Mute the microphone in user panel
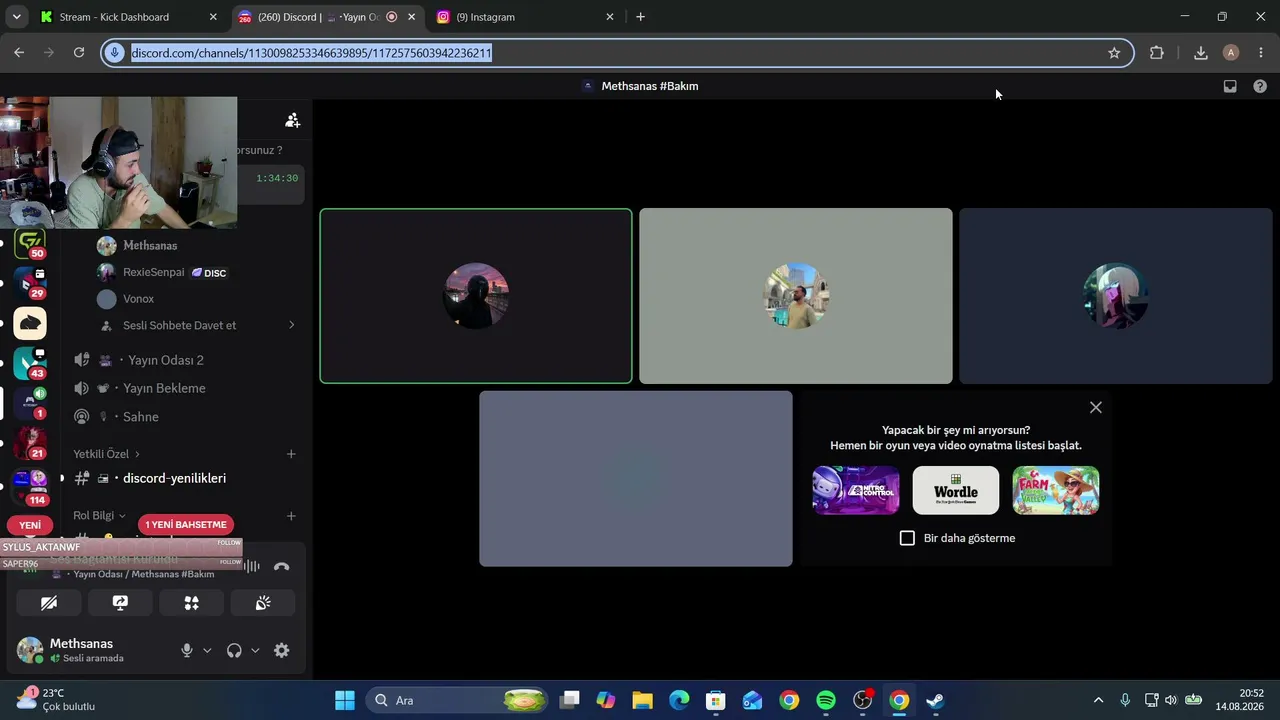Viewport: 1280px width, 720px height. (x=186, y=650)
